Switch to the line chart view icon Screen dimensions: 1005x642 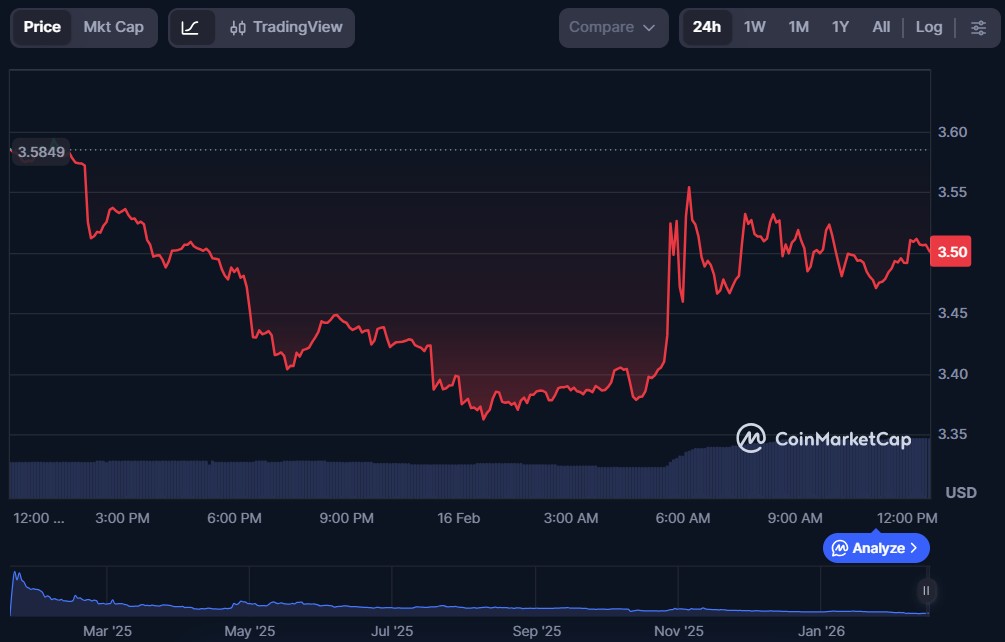click(x=190, y=28)
